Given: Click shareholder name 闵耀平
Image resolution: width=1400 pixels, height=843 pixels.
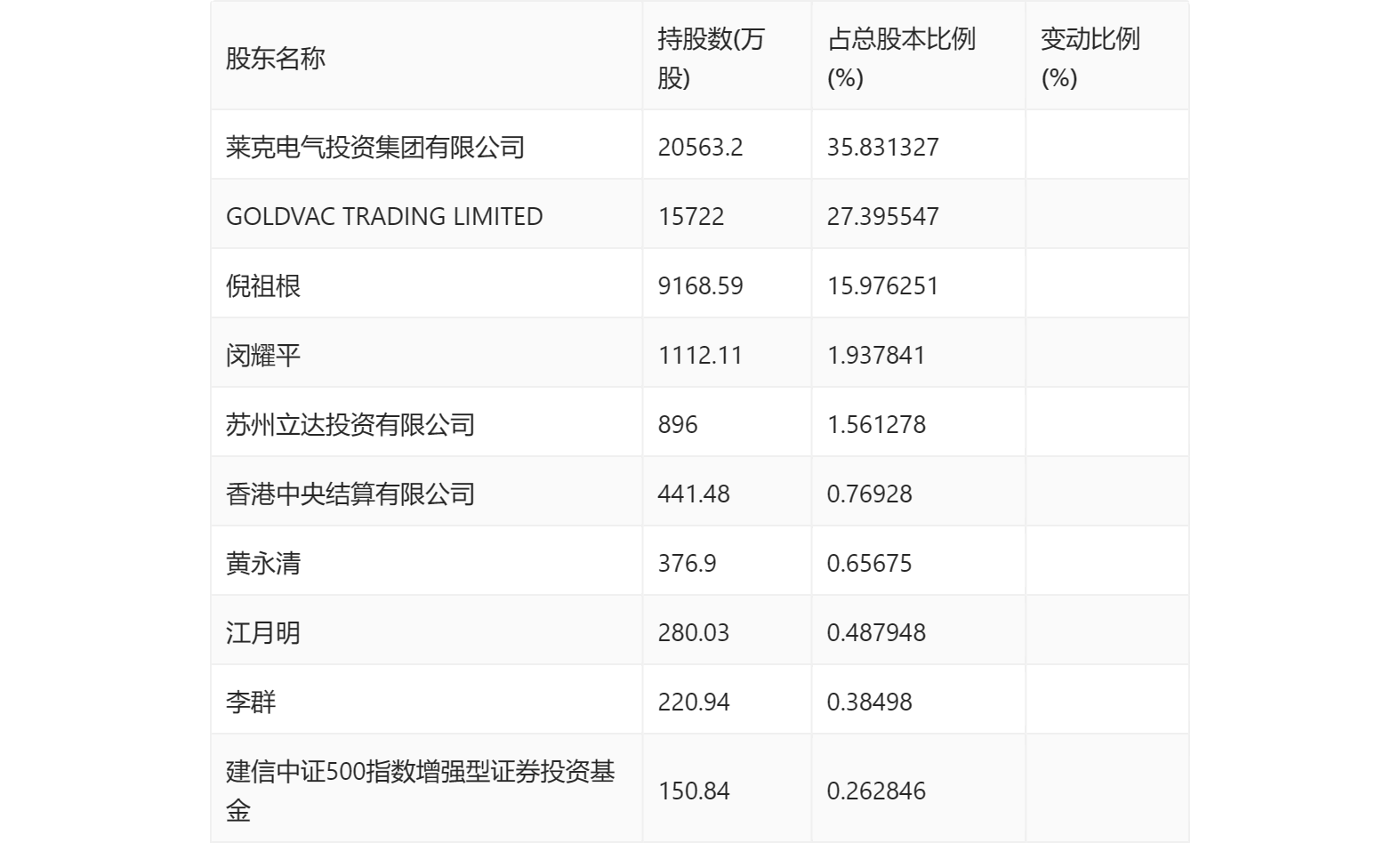Looking at the screenshot, I should (263, 356).
